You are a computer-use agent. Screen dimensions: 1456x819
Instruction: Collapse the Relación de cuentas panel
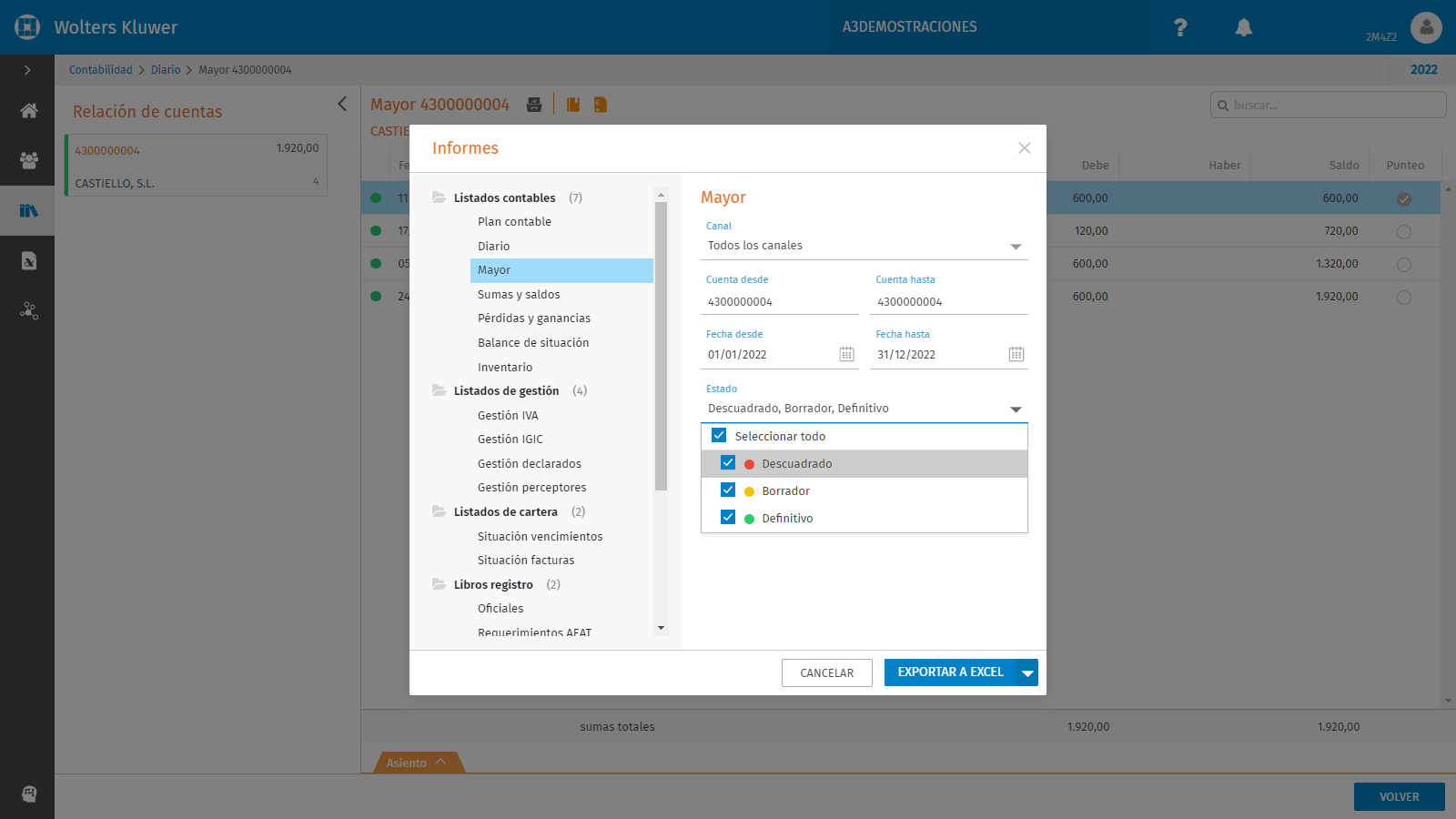click(x=342, y=104)
